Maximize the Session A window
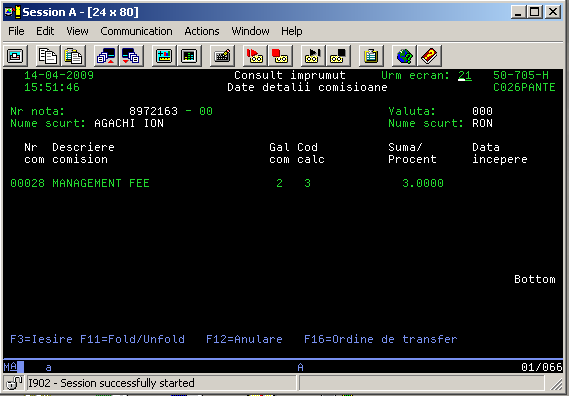Screen dimensions: 569x396 (x=535, y=12)
